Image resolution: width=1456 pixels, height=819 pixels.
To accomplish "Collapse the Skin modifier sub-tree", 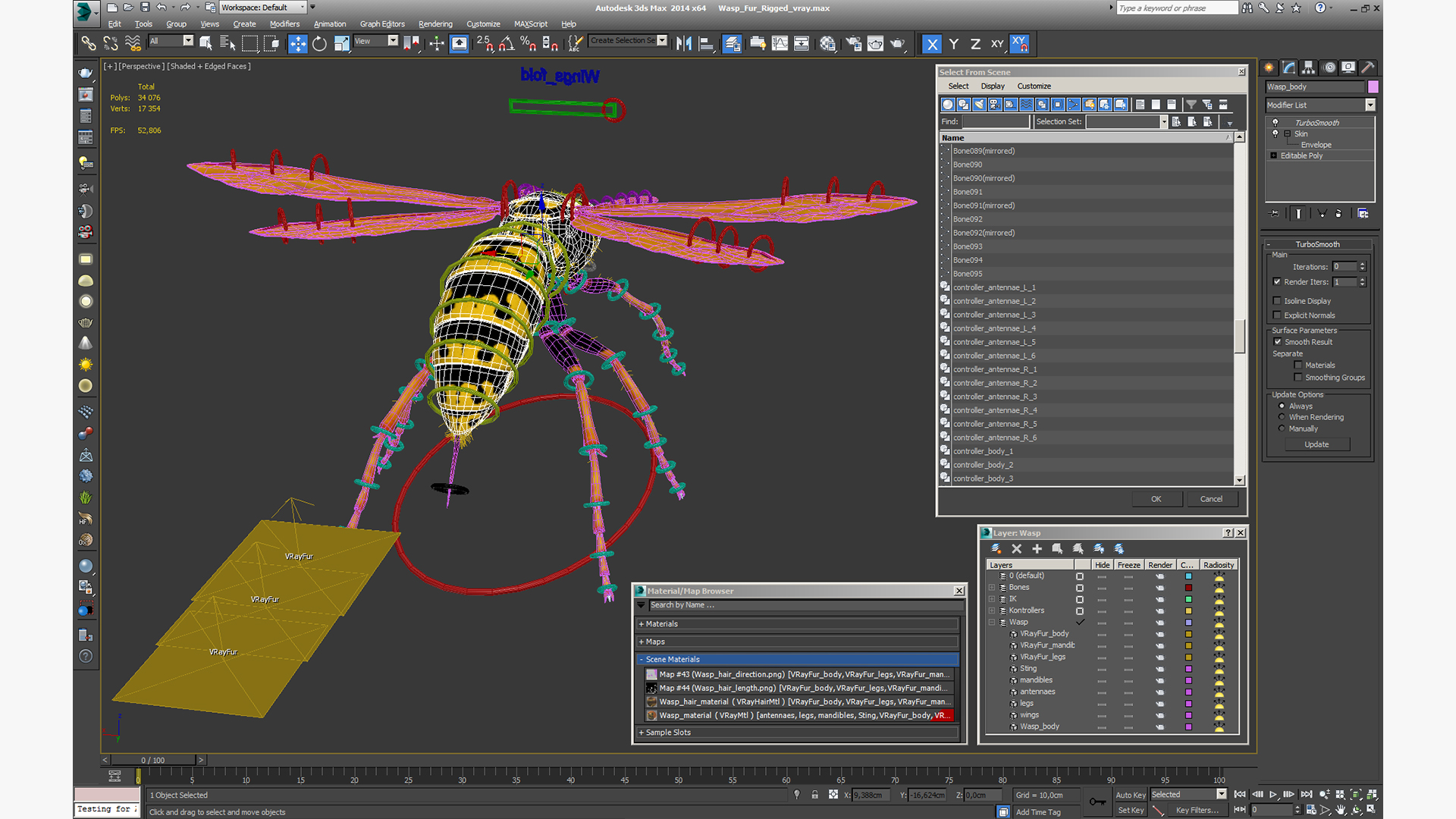I will pyautogui.click(x=1287, y=133).
